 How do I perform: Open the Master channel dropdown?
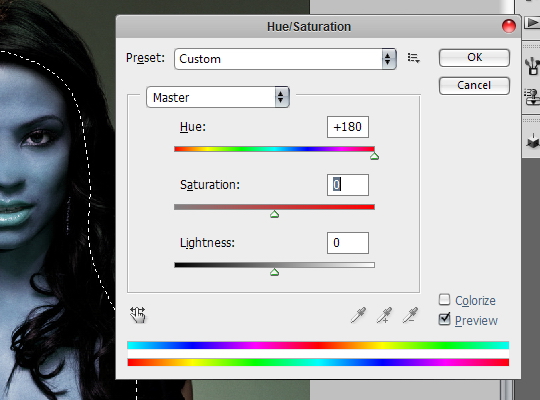click(218, 97)
